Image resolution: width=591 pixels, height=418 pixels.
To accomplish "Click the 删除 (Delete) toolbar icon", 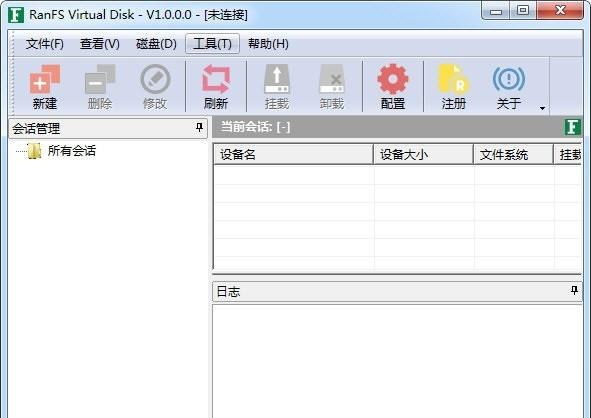I will [100, 79].
